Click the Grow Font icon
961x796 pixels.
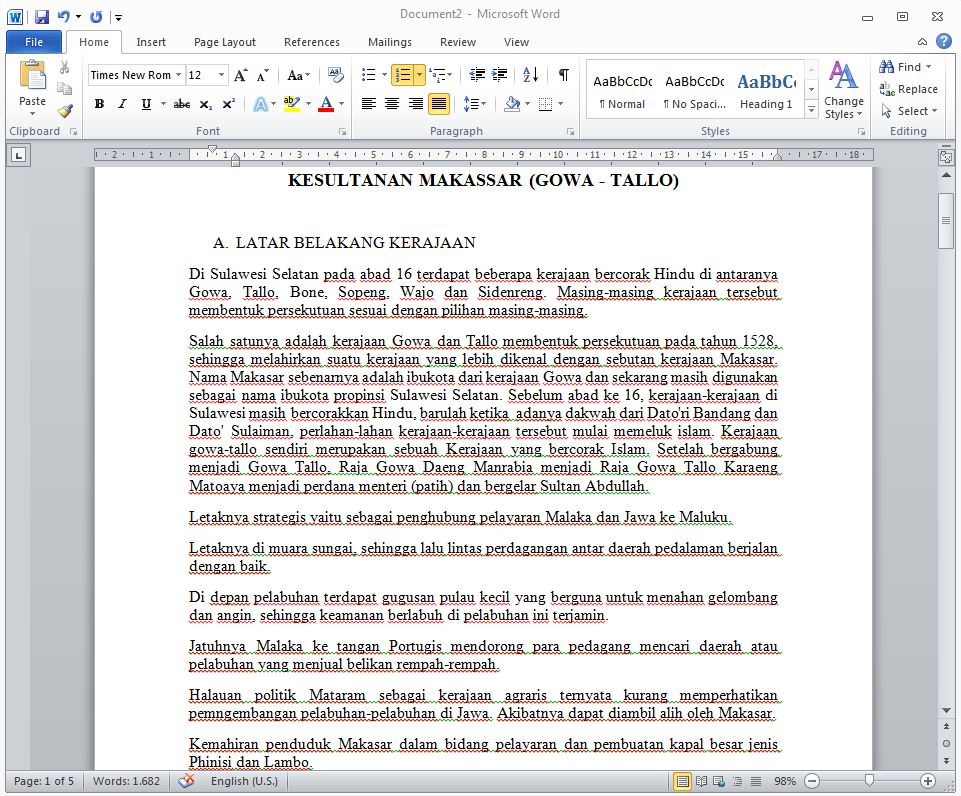(x=240, y=75)
